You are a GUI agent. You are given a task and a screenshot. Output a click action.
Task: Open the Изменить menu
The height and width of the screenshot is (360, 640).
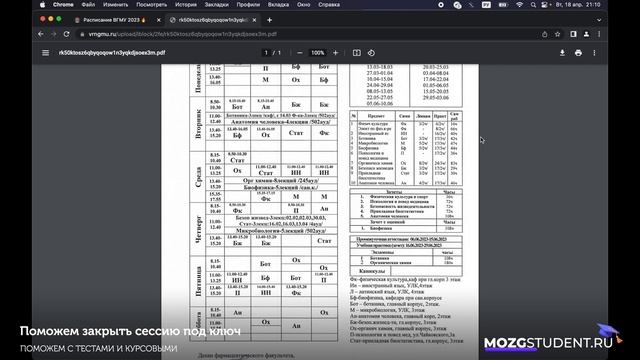tap(116, 5)
